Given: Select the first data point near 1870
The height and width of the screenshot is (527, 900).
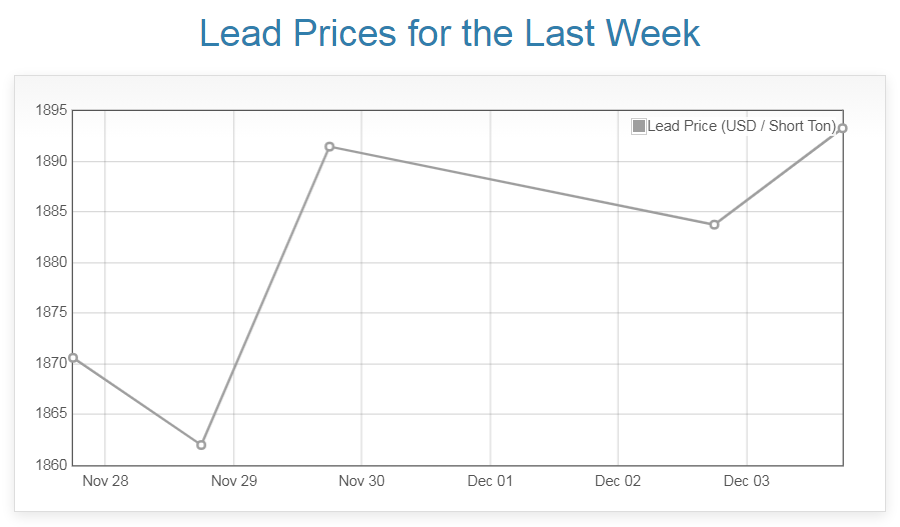Looking at the screenshot, I should coord(73,358).
